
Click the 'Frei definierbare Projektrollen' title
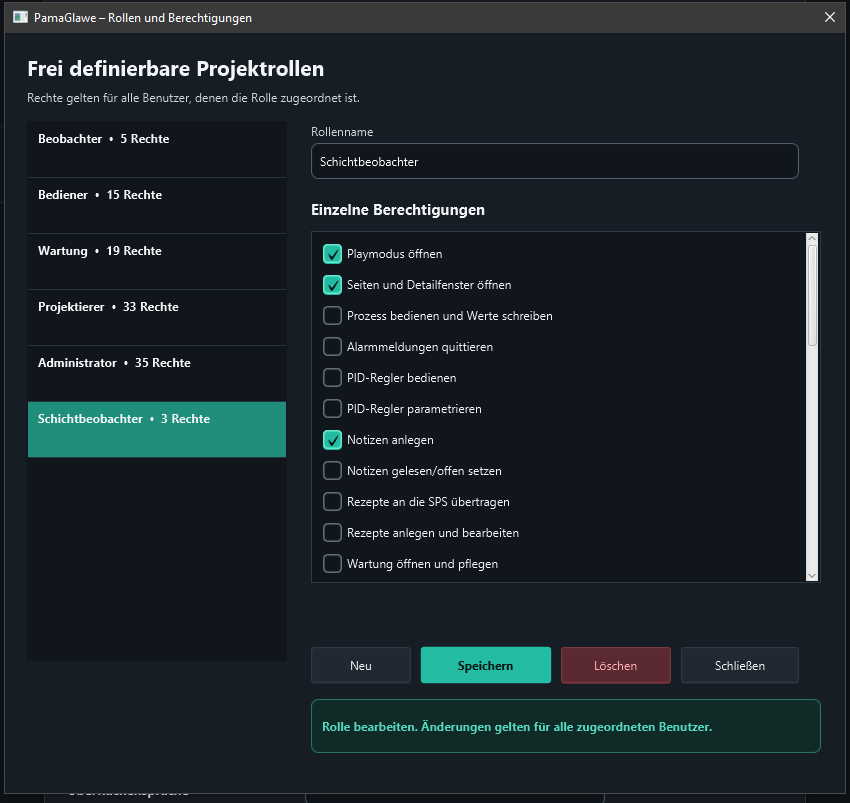176,69
